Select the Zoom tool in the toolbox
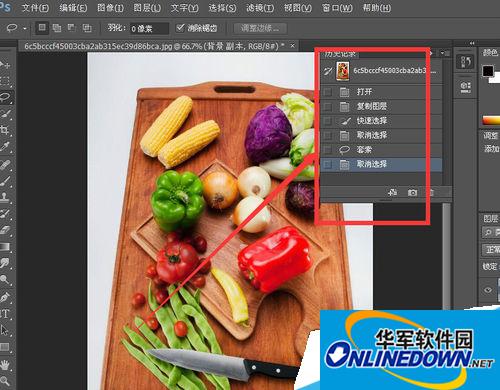This screenshot has width=500, height=390. point(5,380)
